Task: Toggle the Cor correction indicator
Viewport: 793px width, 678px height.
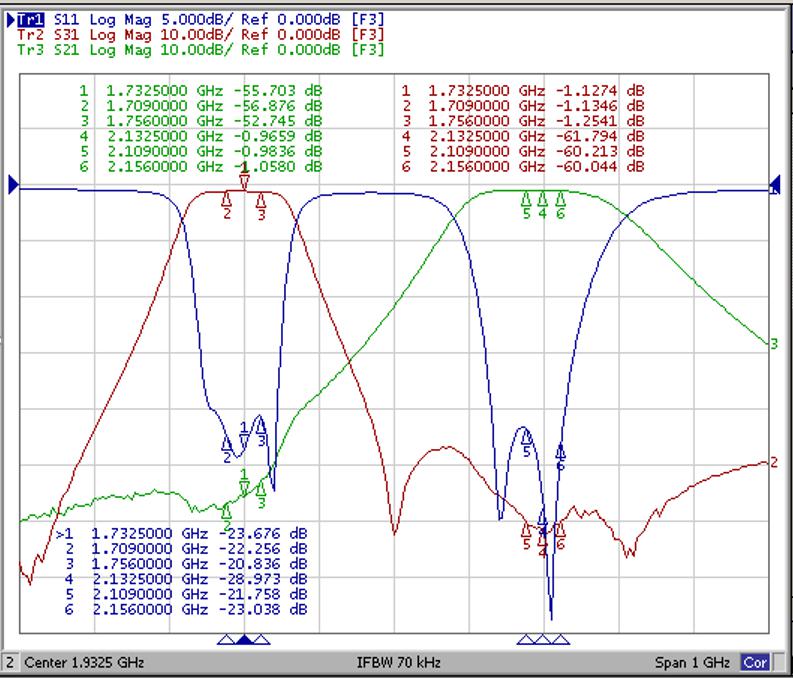Action: coord(755,663)
